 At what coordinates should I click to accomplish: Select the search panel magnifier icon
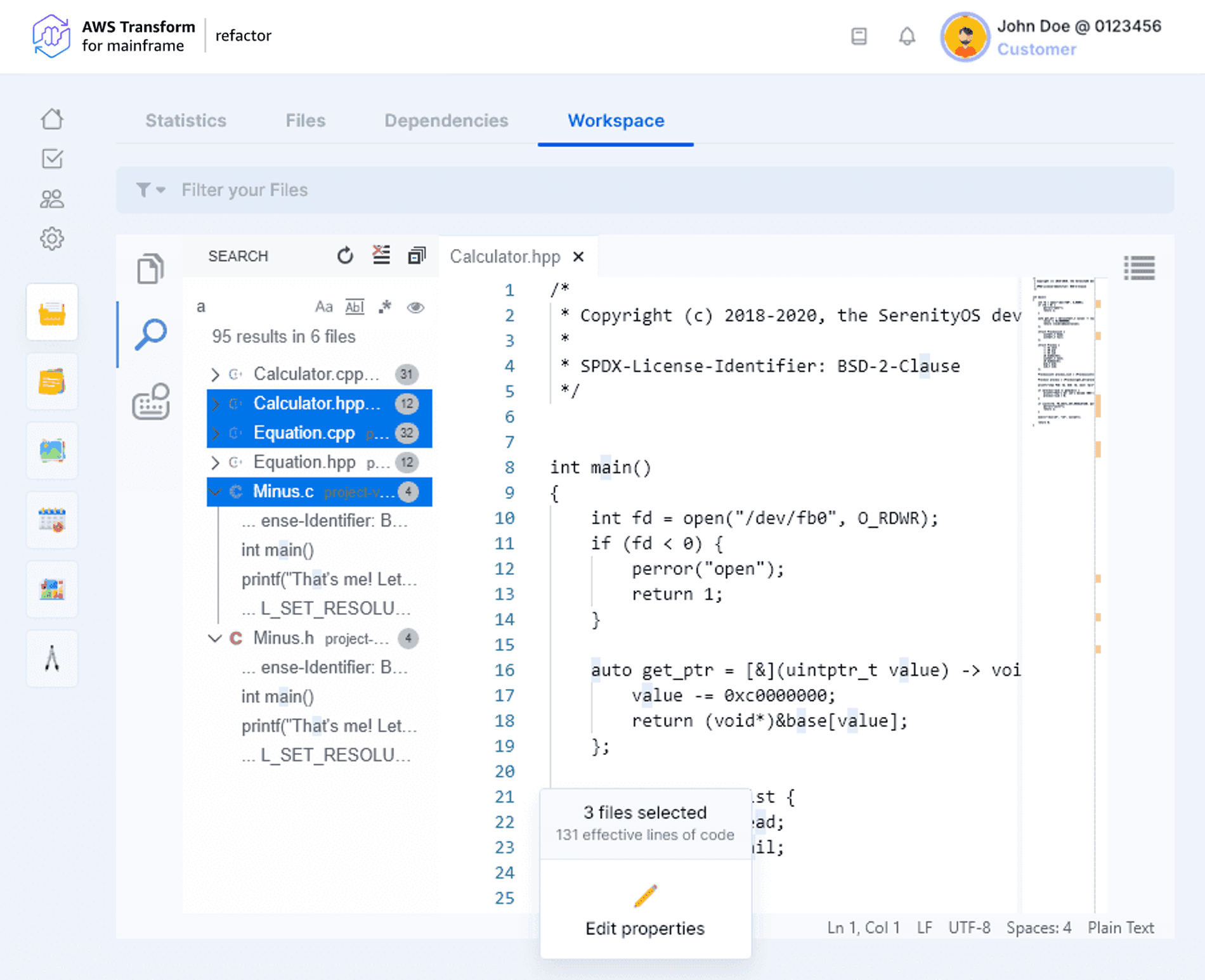(150, 334)
